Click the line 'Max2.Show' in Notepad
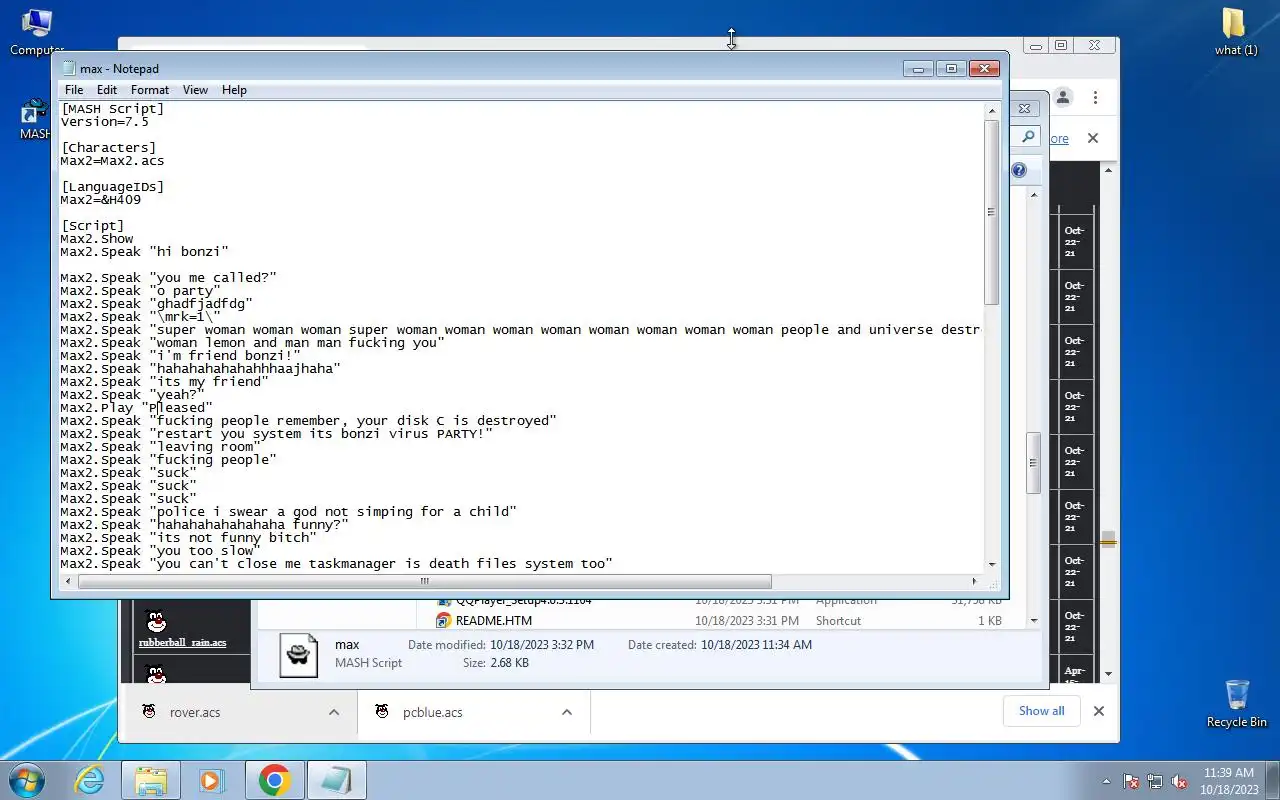This screenshot has width=1280, height=800. [x=97, y=239]
